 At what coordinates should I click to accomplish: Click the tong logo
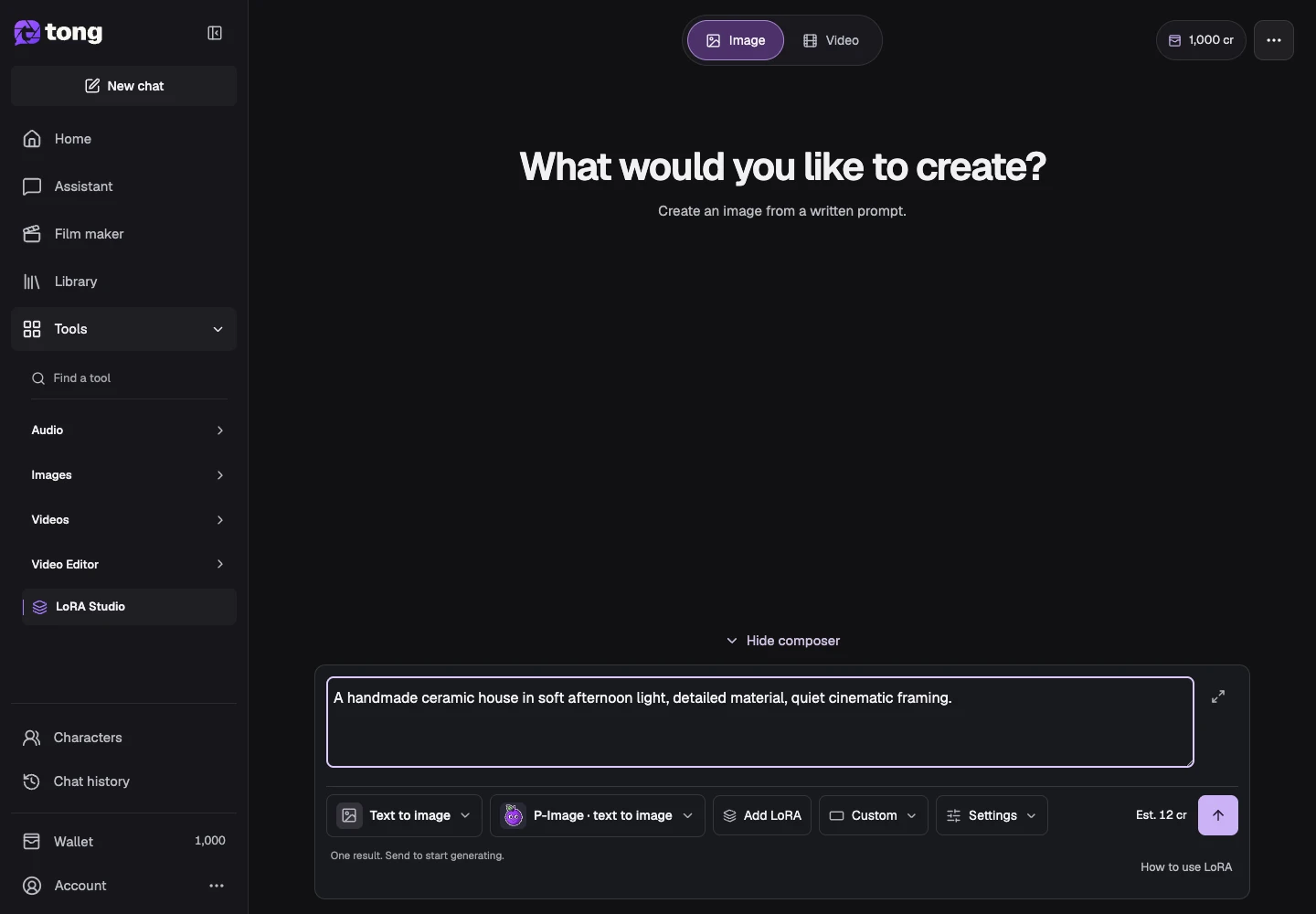58,33
